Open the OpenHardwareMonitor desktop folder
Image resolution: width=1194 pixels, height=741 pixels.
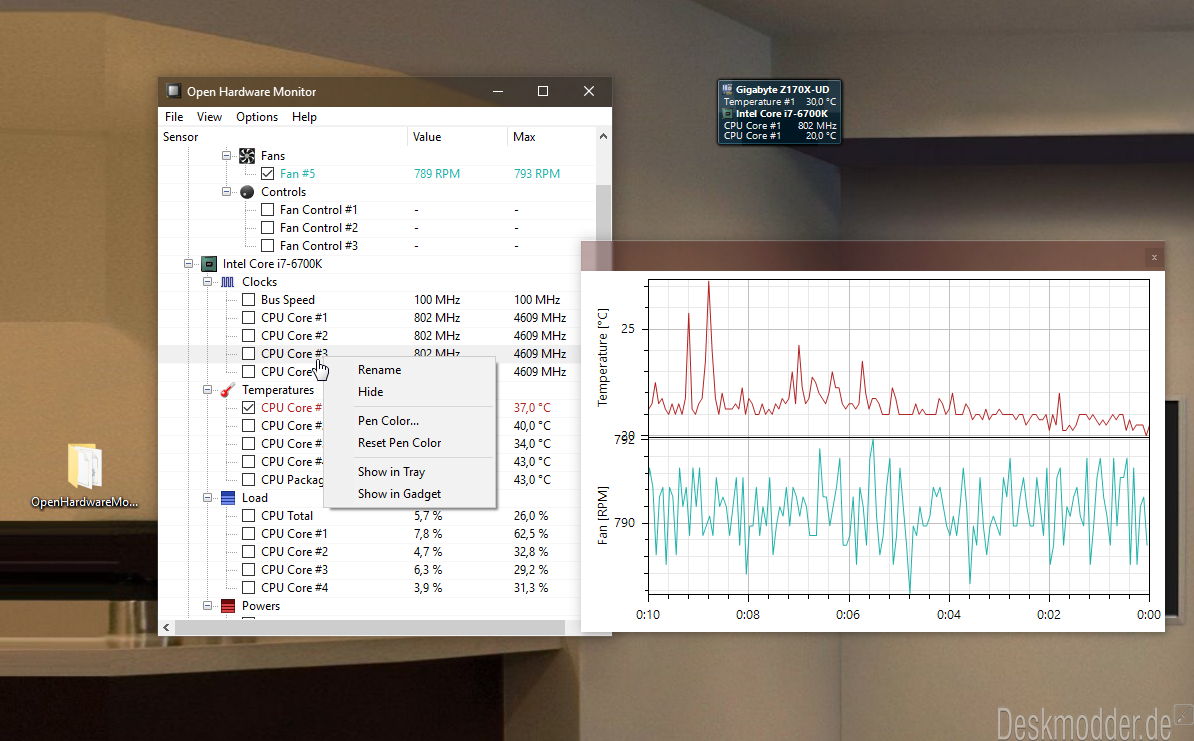coord(84,475)
